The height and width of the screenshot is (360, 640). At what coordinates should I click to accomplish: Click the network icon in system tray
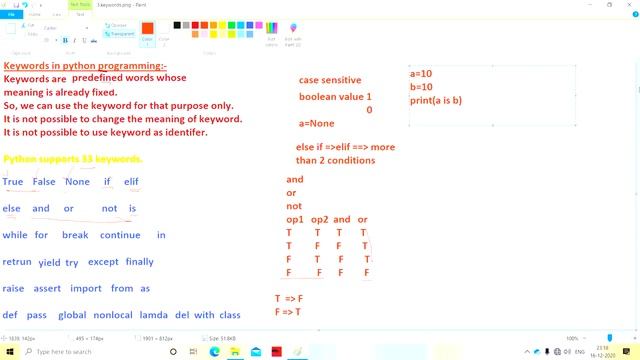(x=557, y=351)
